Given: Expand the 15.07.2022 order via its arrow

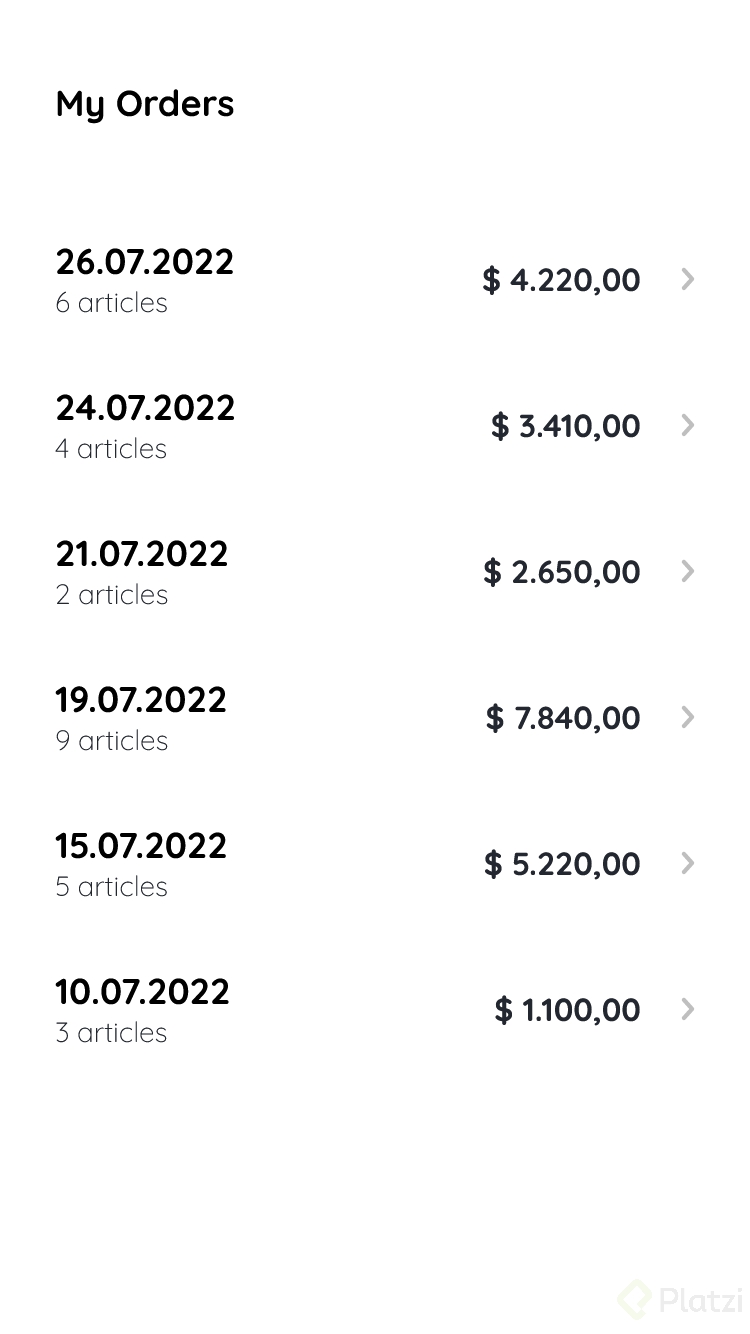Looking at the screenshot, I should 688,864.
